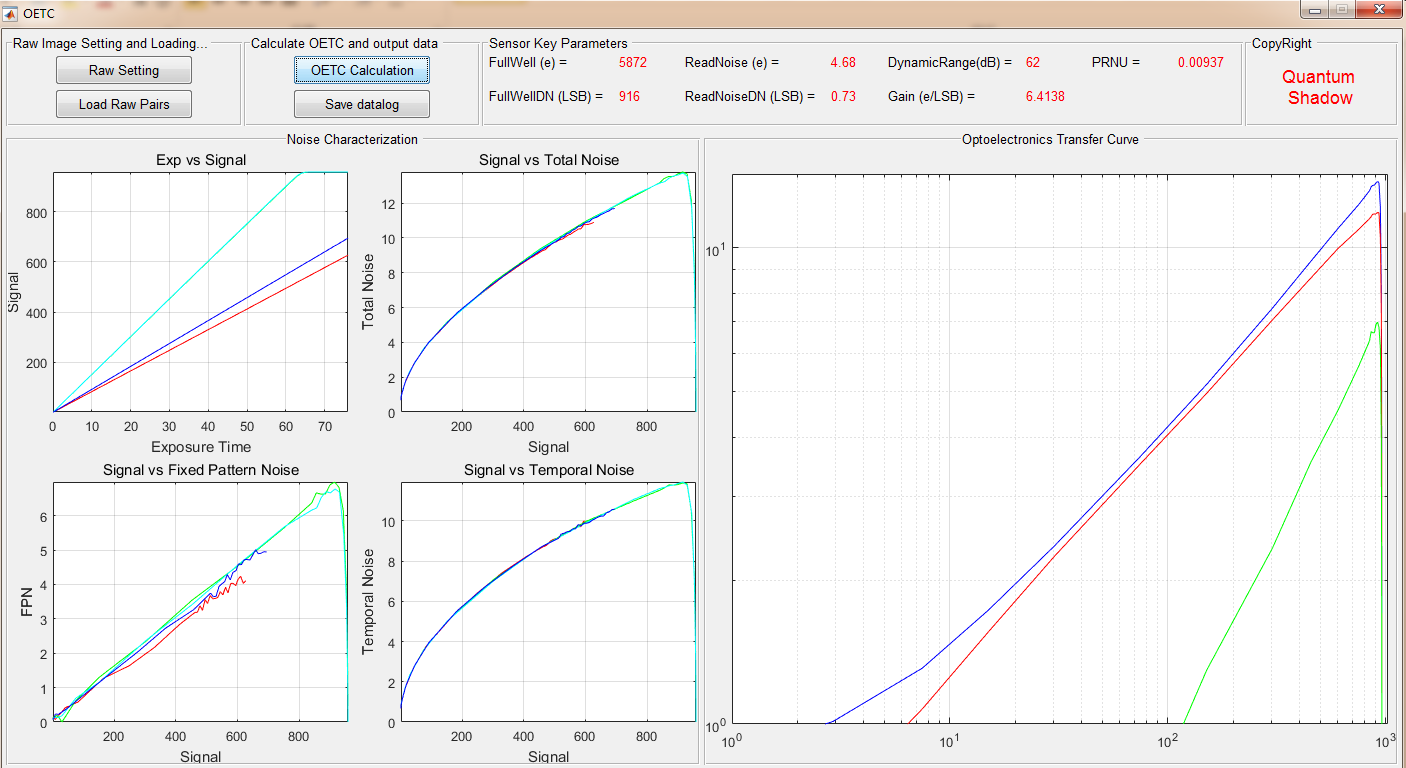The image size is (1406, 768).
Task: Click the ReadNoise (e) value 4.68
Action: click(x=843, y=62)
